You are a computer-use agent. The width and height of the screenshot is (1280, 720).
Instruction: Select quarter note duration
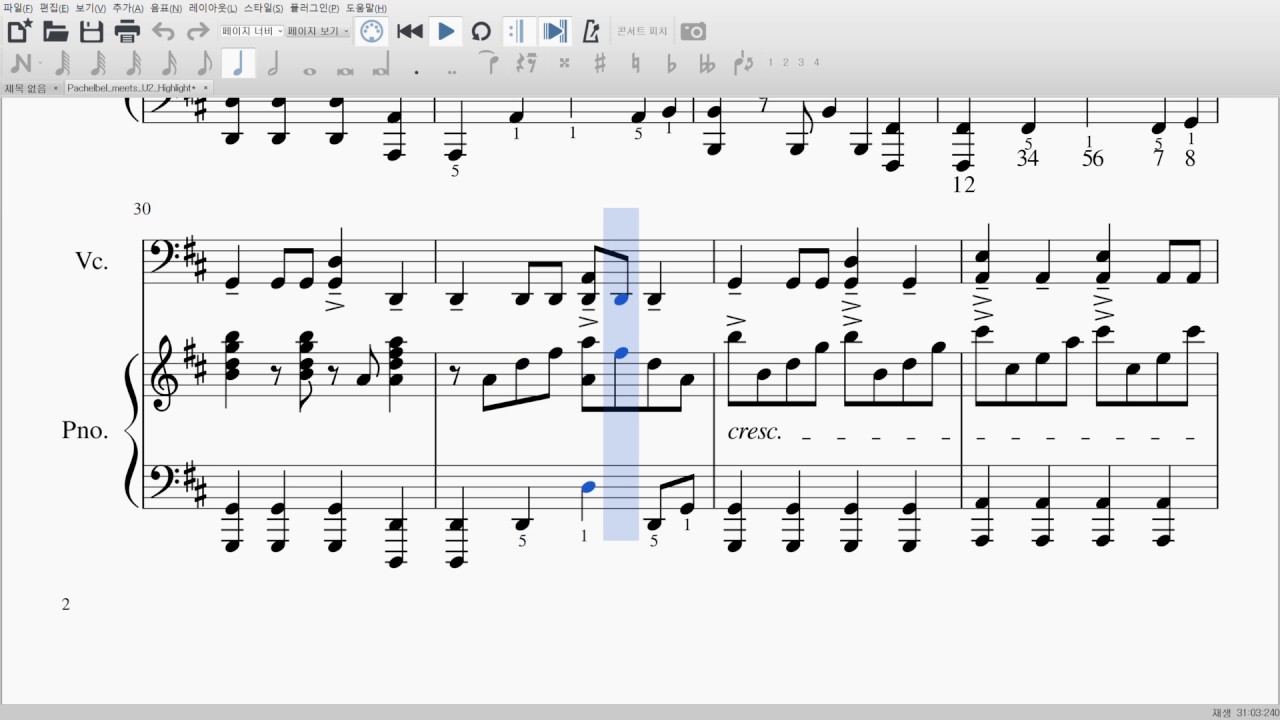click(237, 63)
